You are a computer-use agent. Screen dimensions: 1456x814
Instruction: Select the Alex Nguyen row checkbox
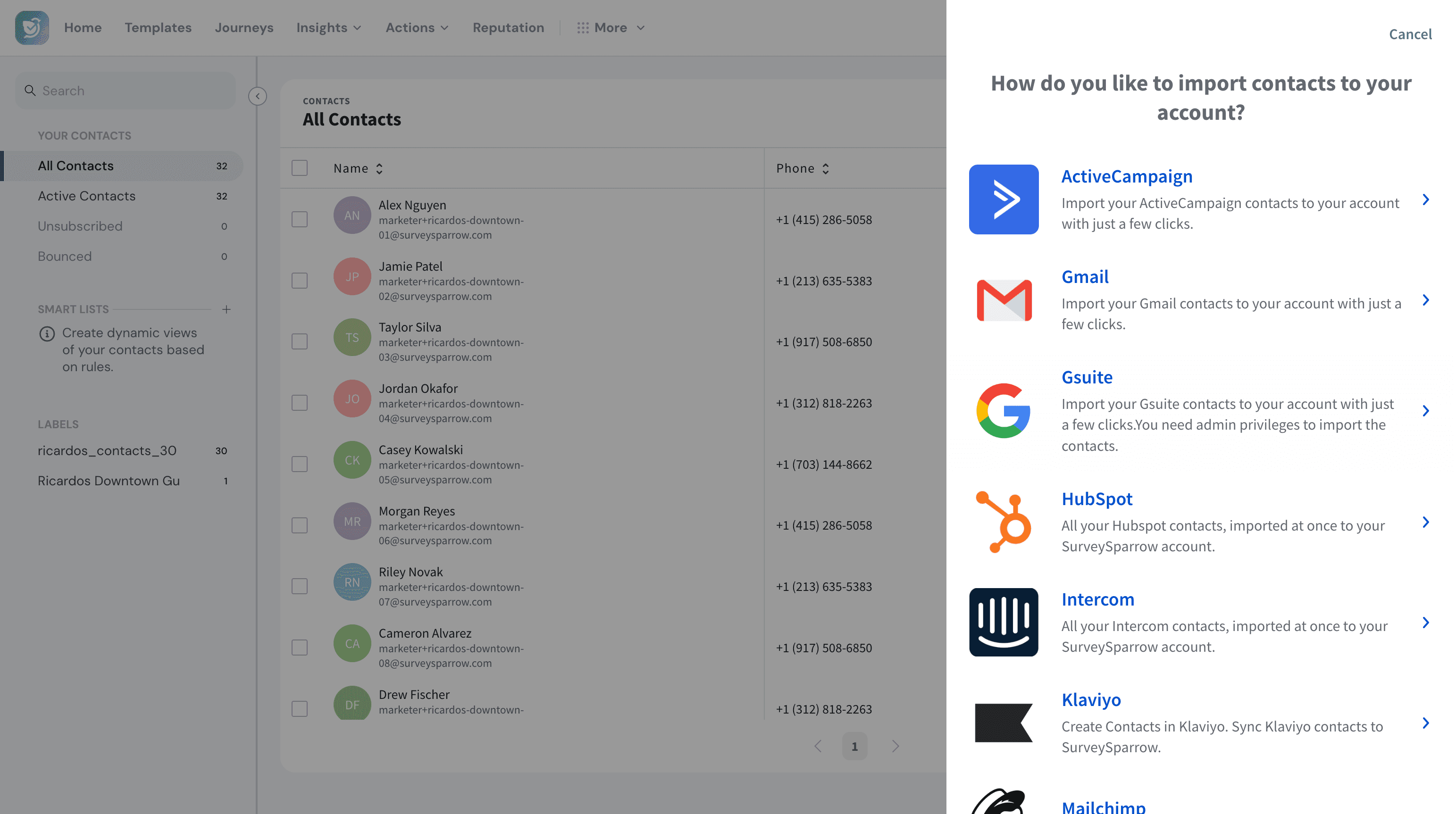click(299, 219)
